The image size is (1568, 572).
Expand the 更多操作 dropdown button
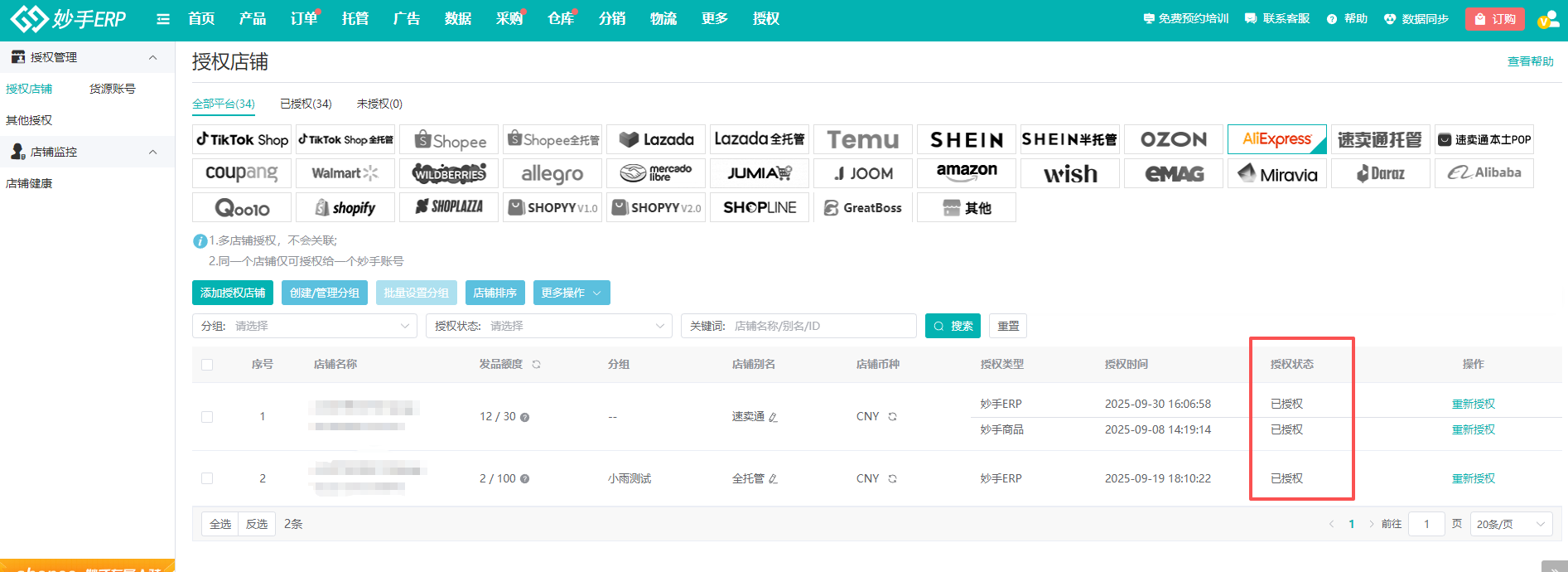(572, 293)
